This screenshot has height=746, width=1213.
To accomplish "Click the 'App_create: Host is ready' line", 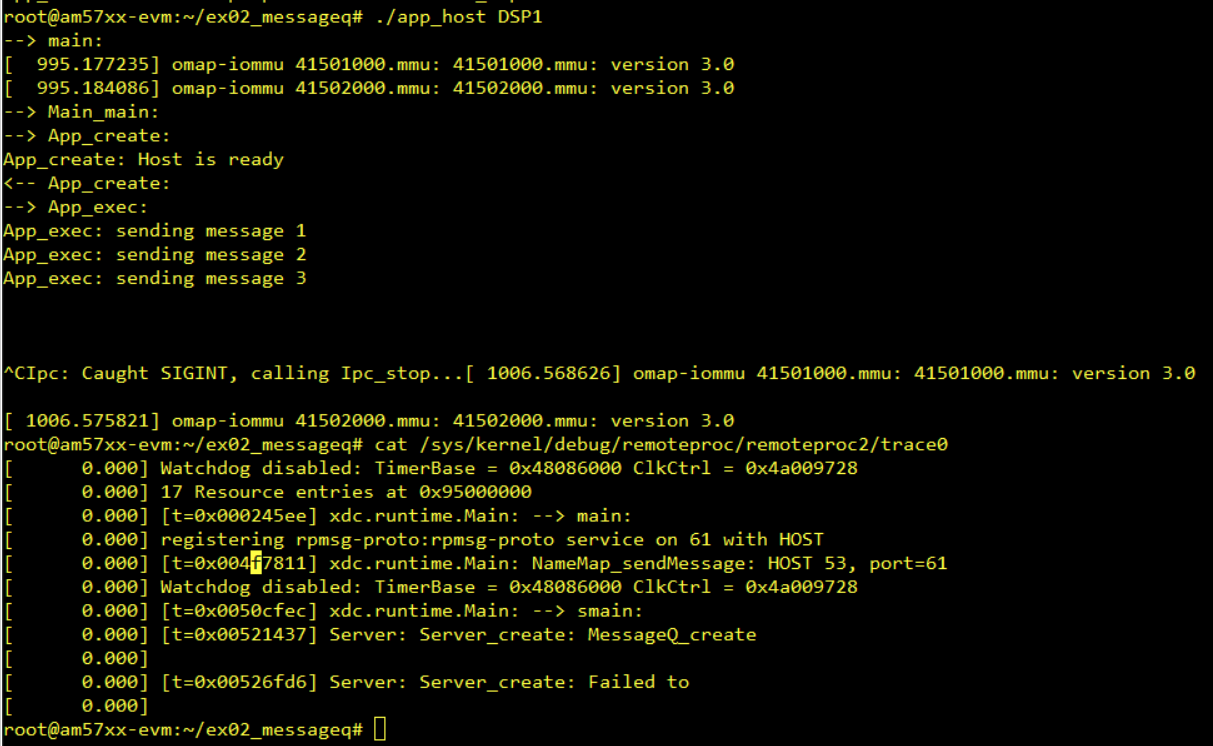I will [143, 160].
